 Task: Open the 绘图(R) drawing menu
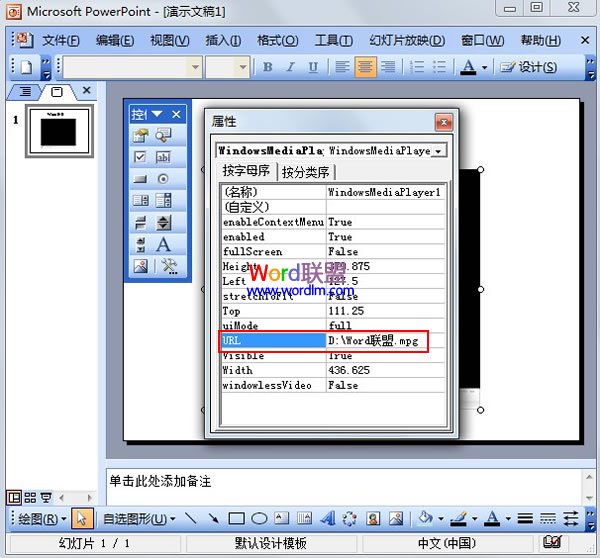tap(42, 519)
